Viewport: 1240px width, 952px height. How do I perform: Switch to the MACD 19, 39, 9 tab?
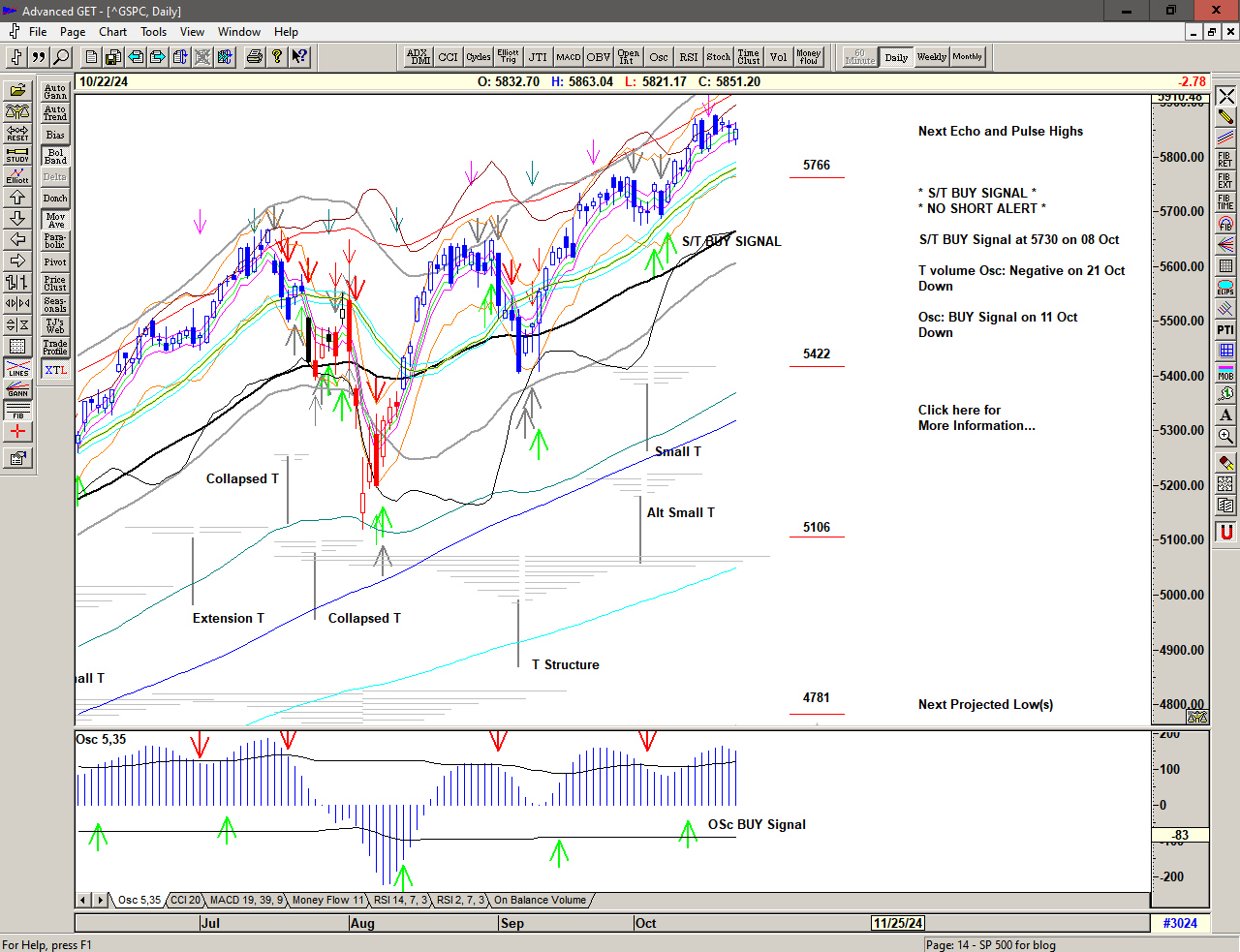click(x=246, y=900)
